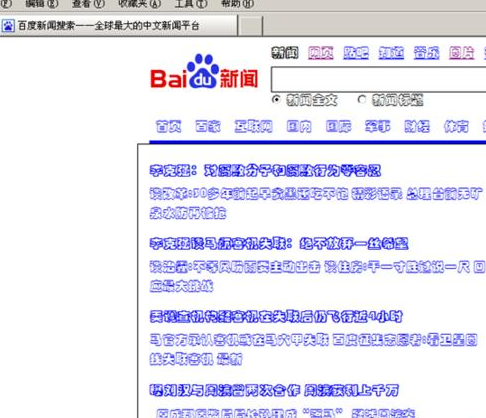Open the 贴吧 link above the search box
Screen dimensions: 486x418
356,53
